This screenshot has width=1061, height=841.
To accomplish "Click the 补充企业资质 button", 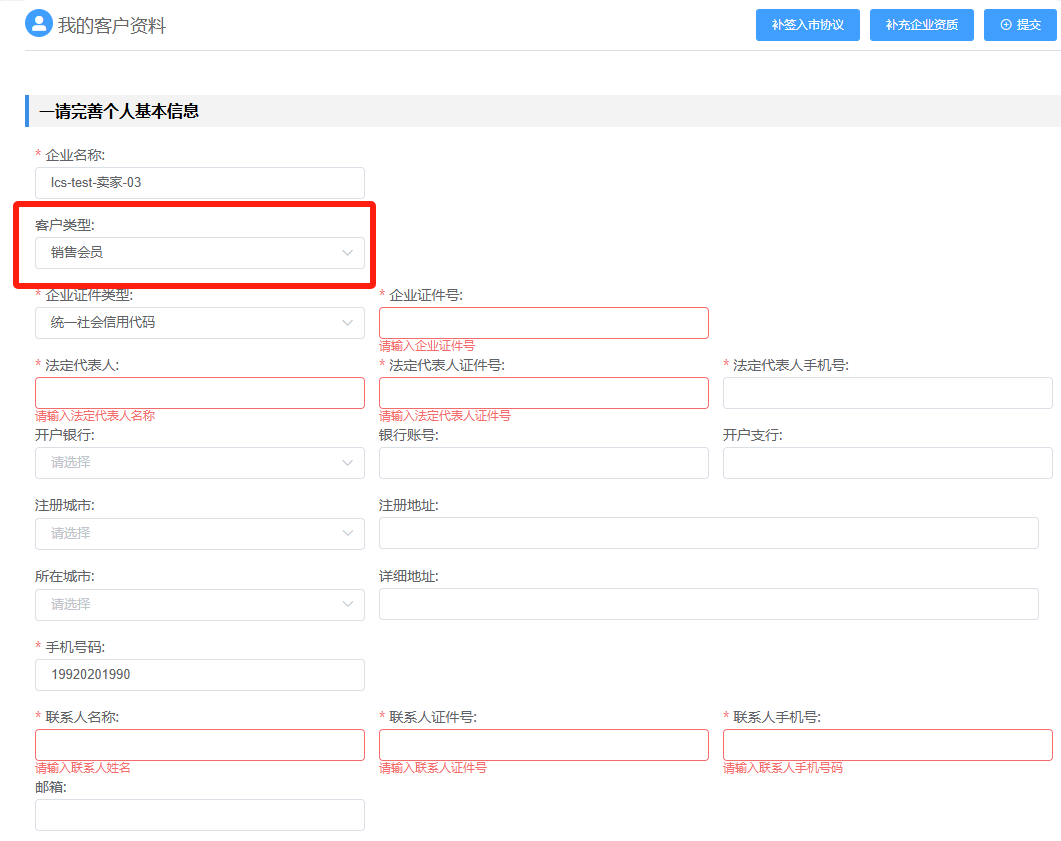I will (921, 25).
